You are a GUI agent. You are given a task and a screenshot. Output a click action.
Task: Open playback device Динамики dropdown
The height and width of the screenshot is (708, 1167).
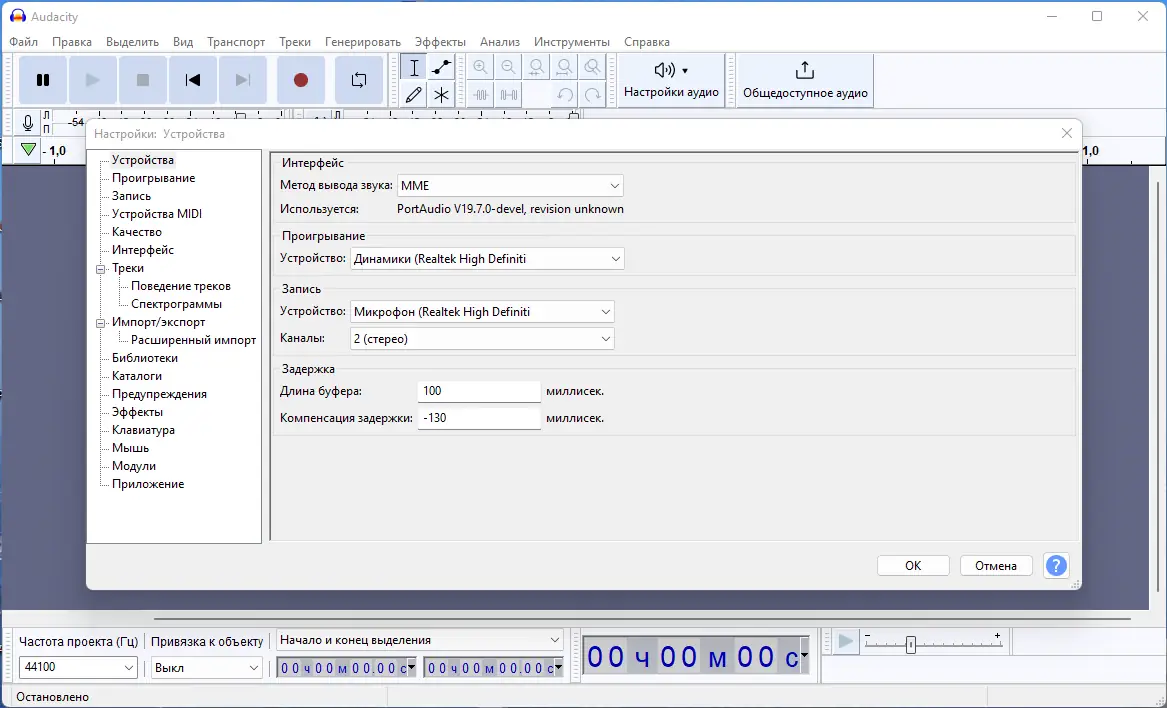[487, 258]
